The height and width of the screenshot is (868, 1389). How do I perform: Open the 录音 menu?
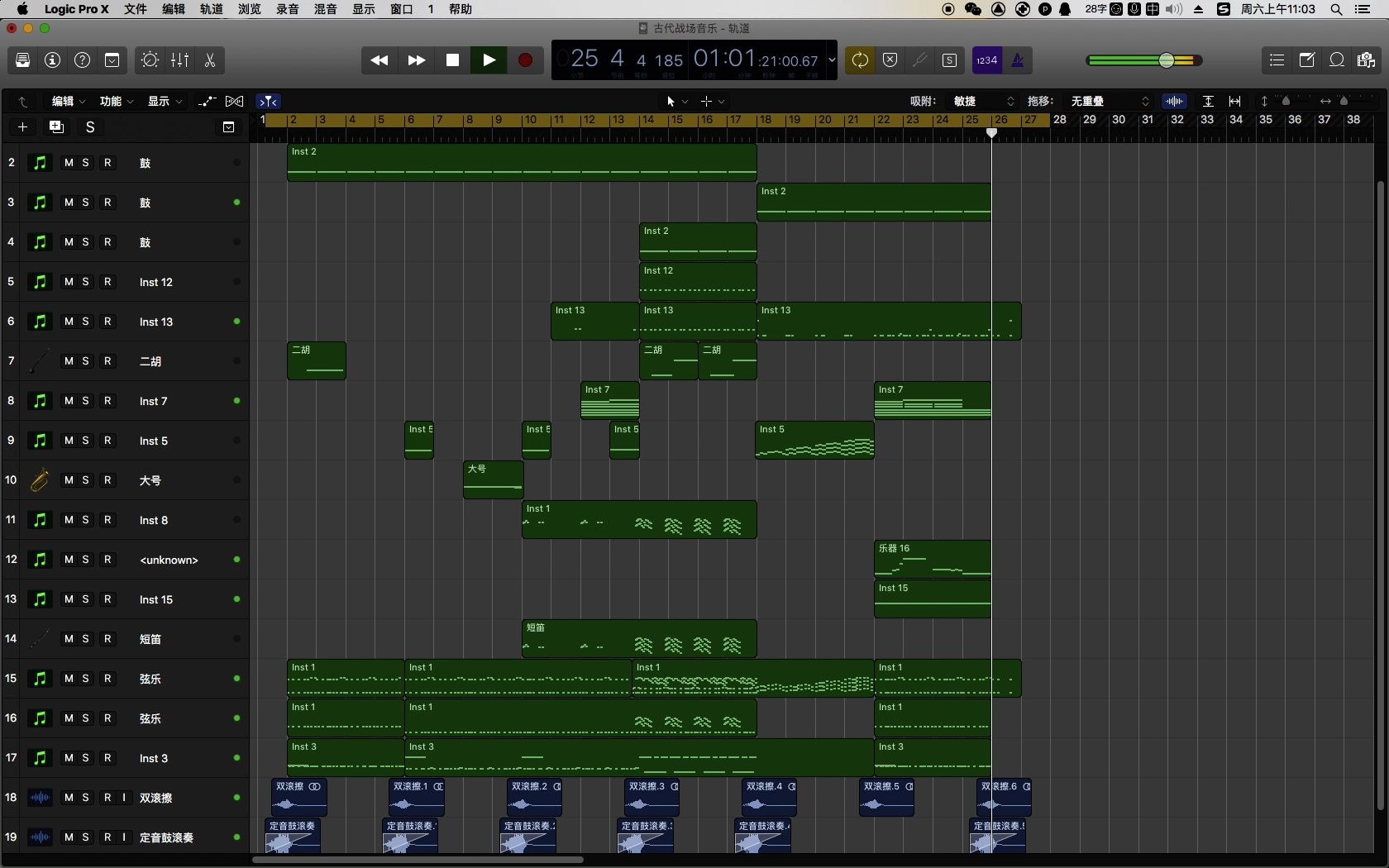288,9
